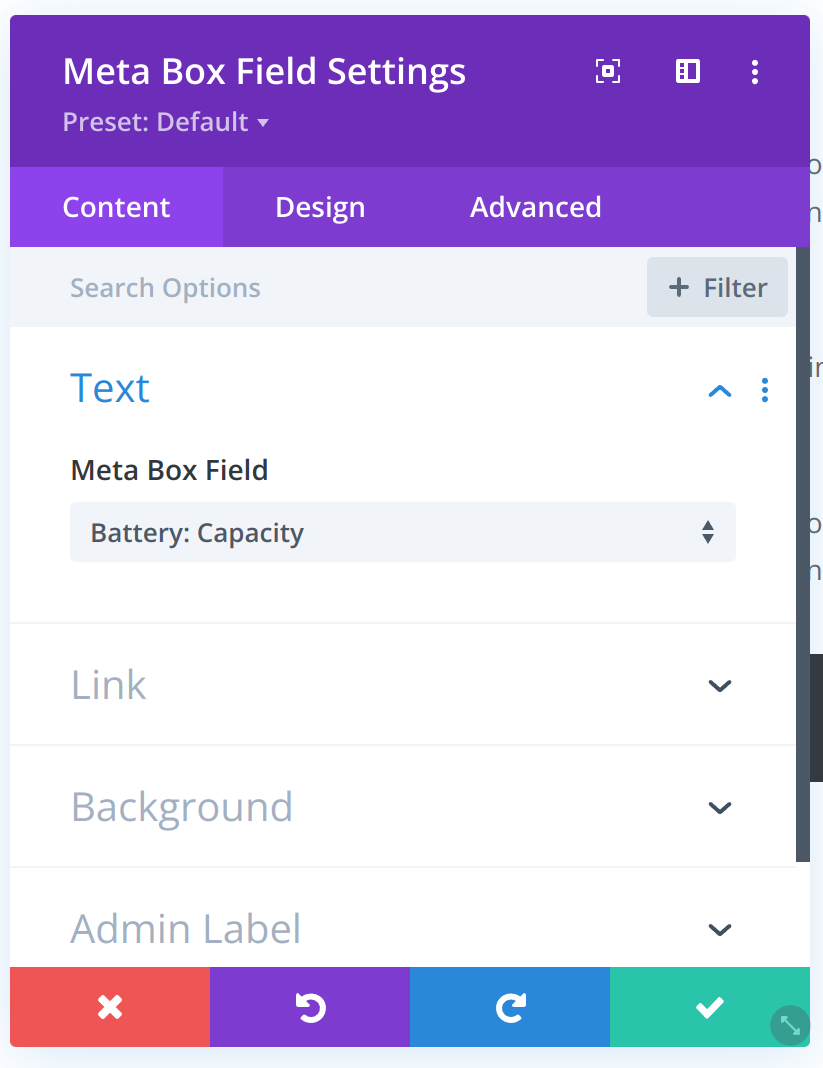
Task: Click the Filter button
Action: (717, 288)
